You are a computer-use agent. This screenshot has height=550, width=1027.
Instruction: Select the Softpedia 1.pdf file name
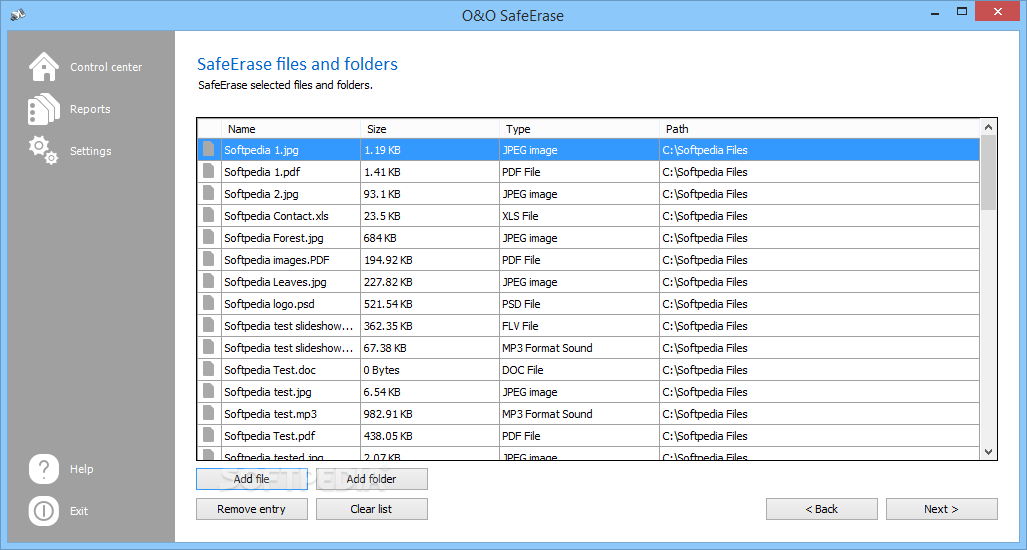click(262, 172)
